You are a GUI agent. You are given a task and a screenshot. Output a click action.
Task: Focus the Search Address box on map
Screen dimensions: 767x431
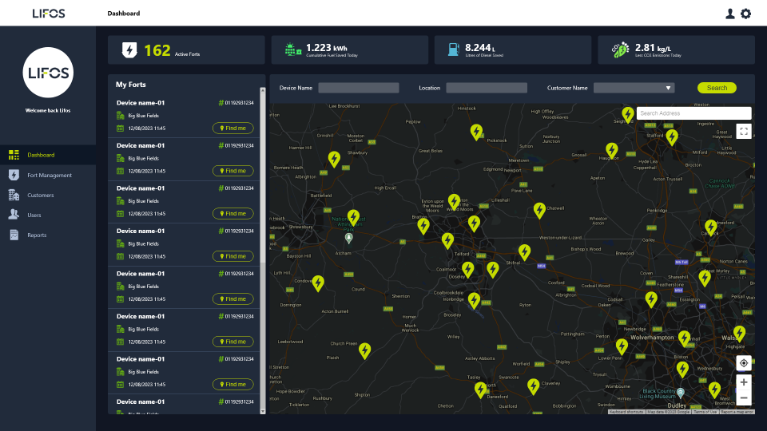coord(693,113)
